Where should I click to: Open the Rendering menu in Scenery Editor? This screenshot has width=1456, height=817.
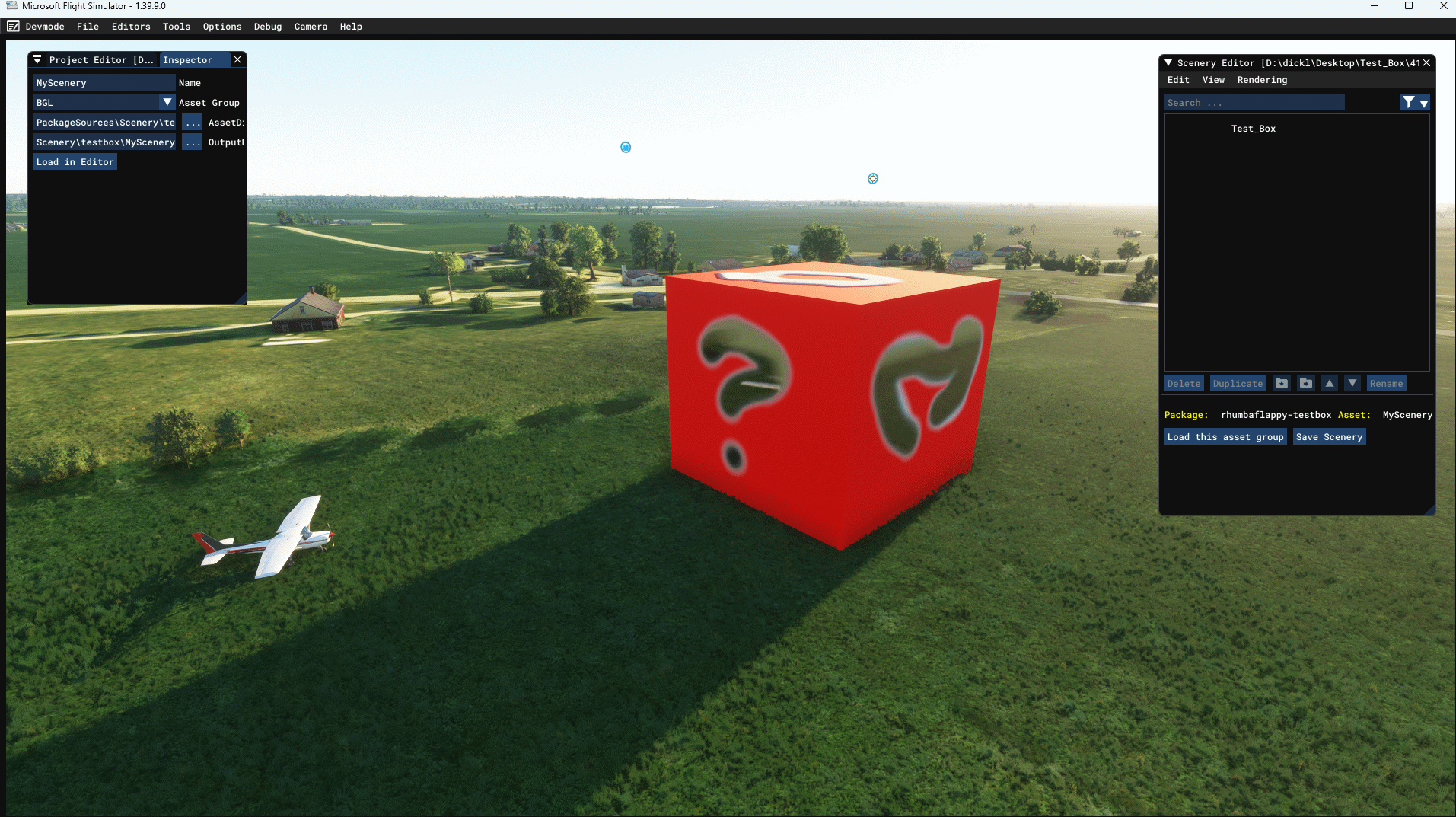(x=1262, y=80)
